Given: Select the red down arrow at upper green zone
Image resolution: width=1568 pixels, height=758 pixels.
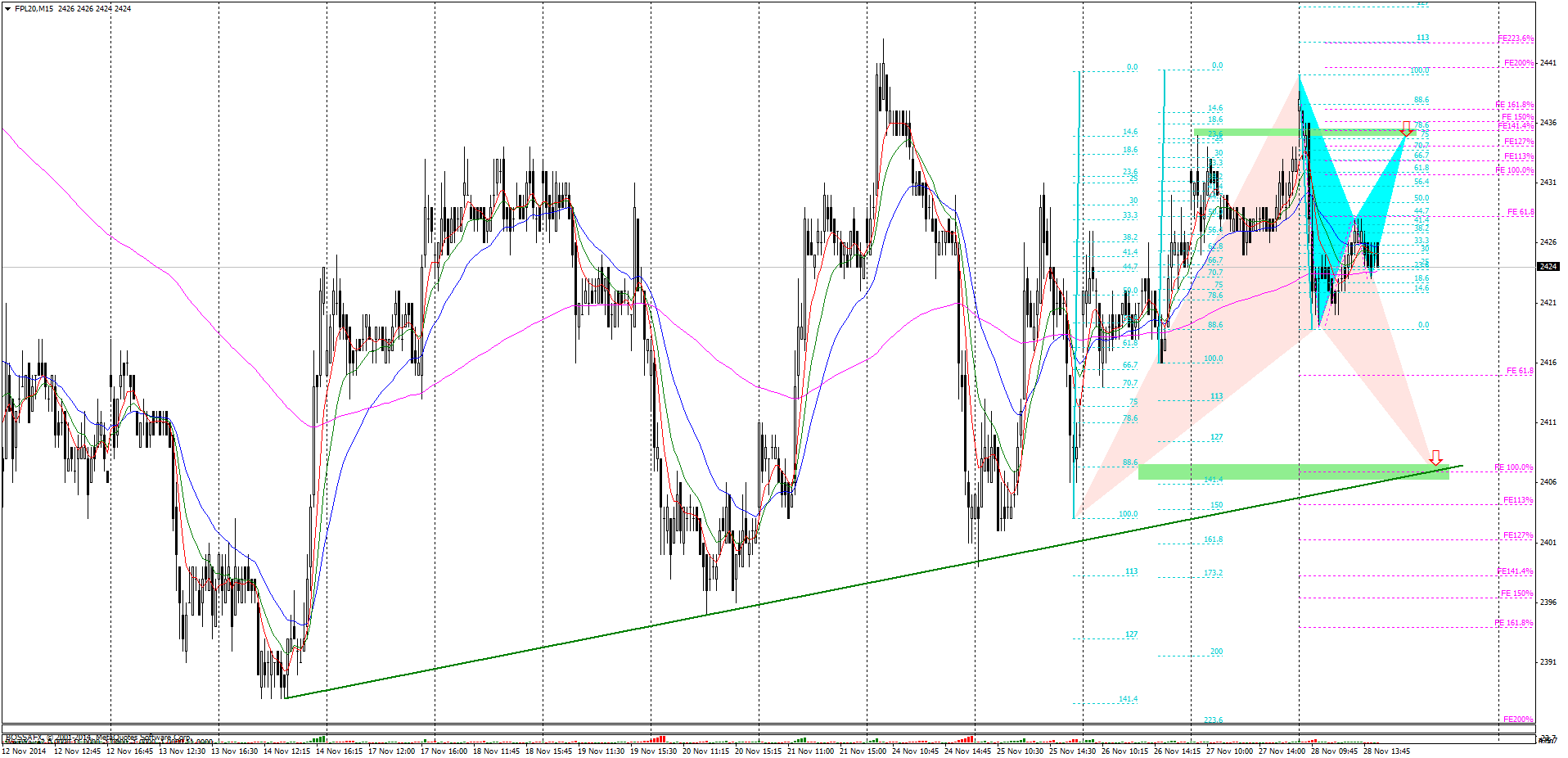Looking at the screenshot, I should click(x=1407, y=129).
